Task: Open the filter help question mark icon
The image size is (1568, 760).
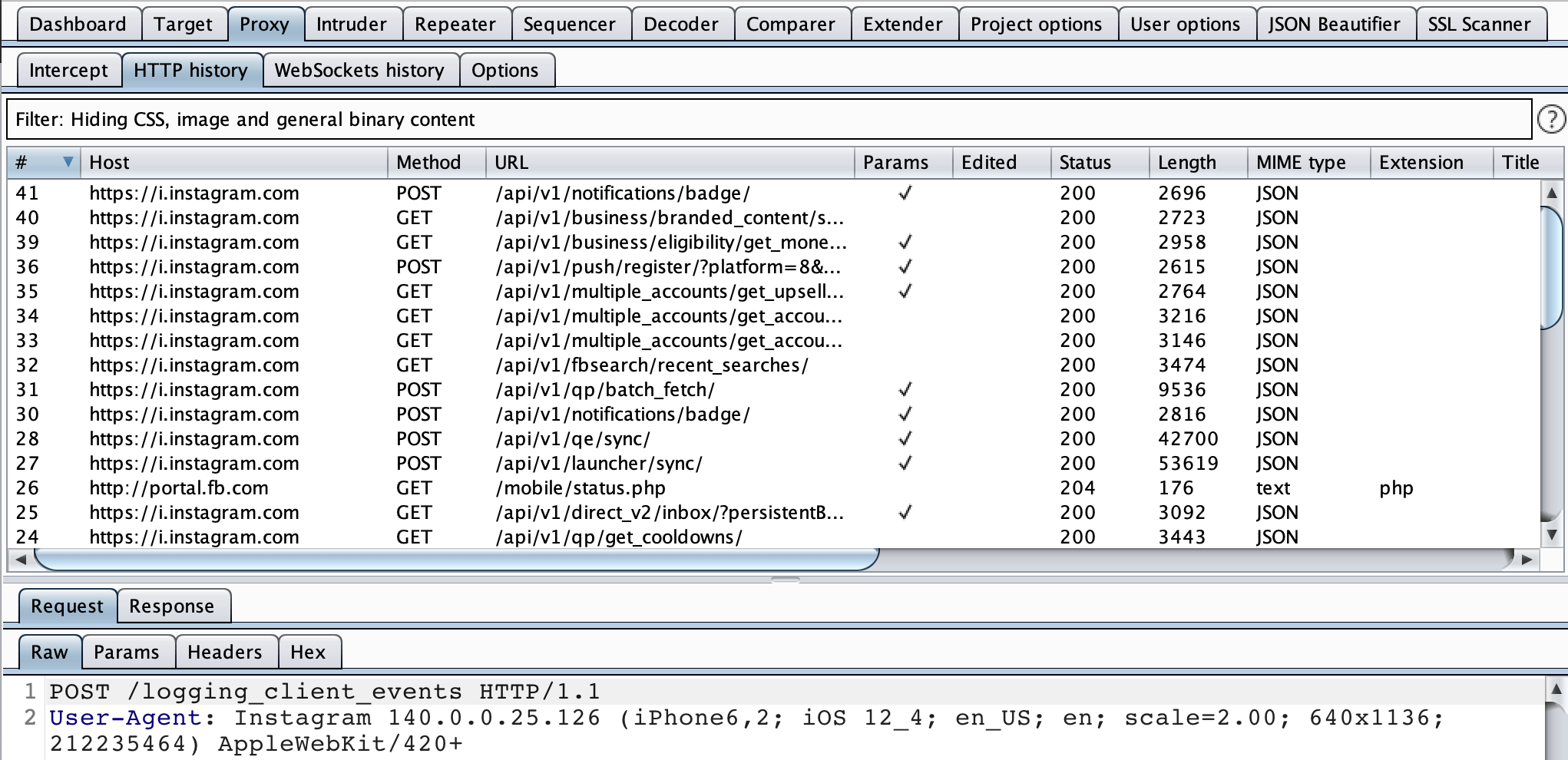Action: [x=1551, y=119]
